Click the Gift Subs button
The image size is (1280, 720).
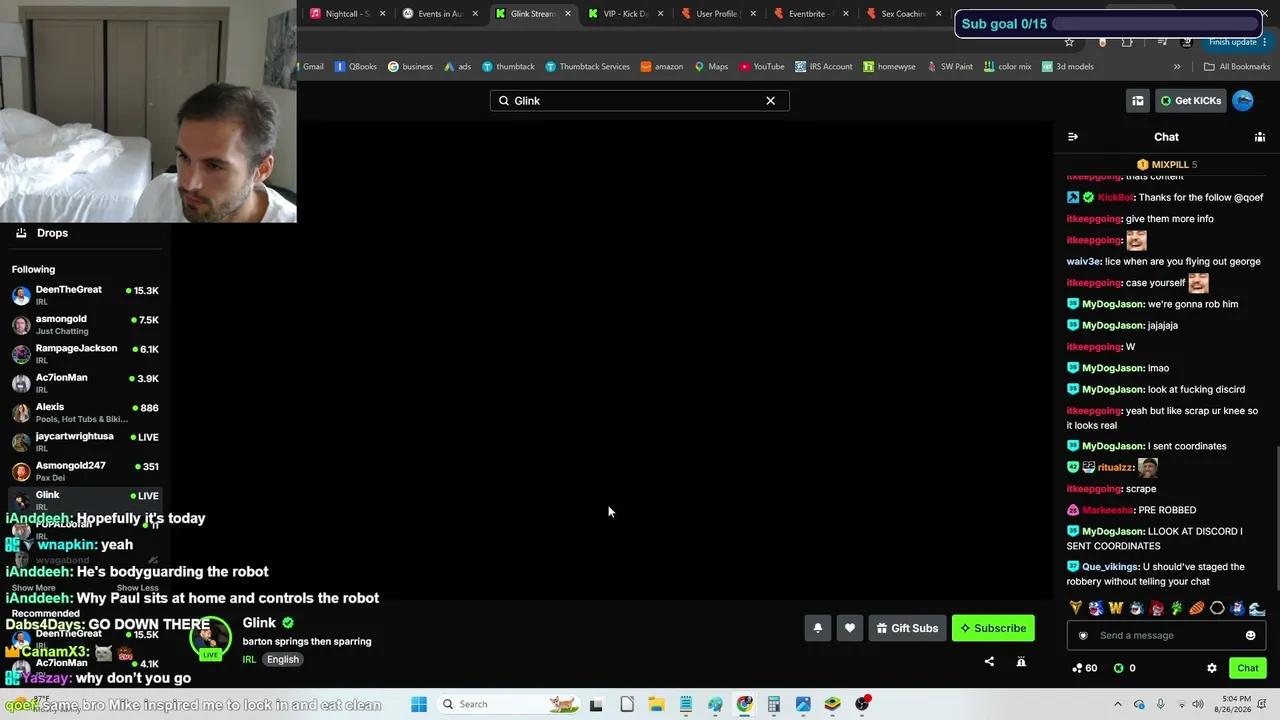[907, 628]
